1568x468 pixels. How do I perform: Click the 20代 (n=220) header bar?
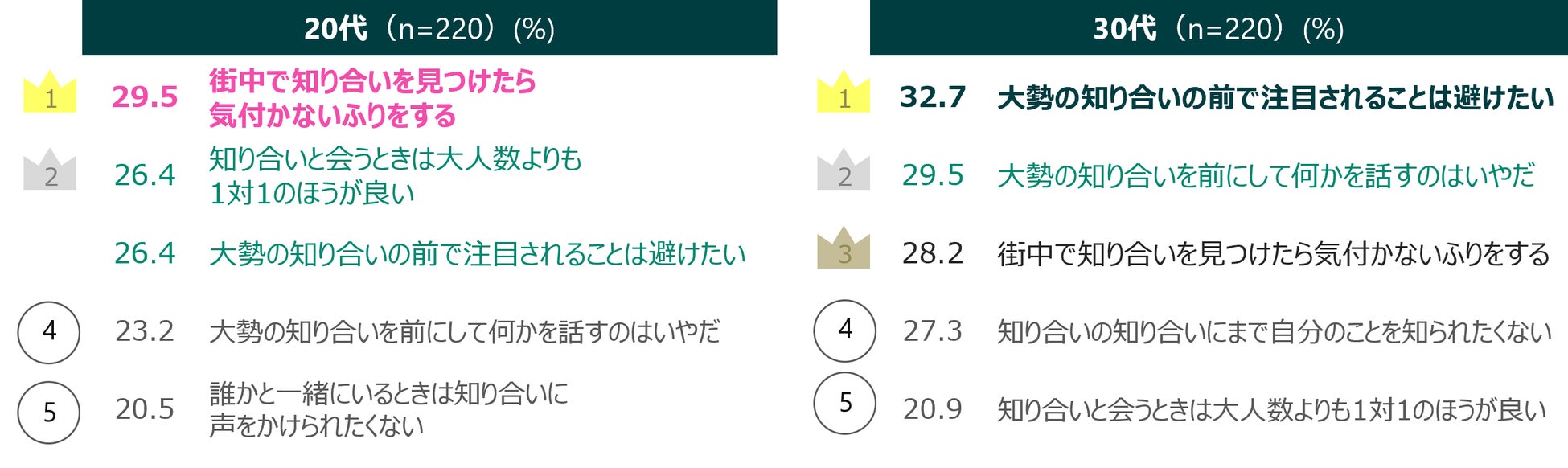coord(429,29)
